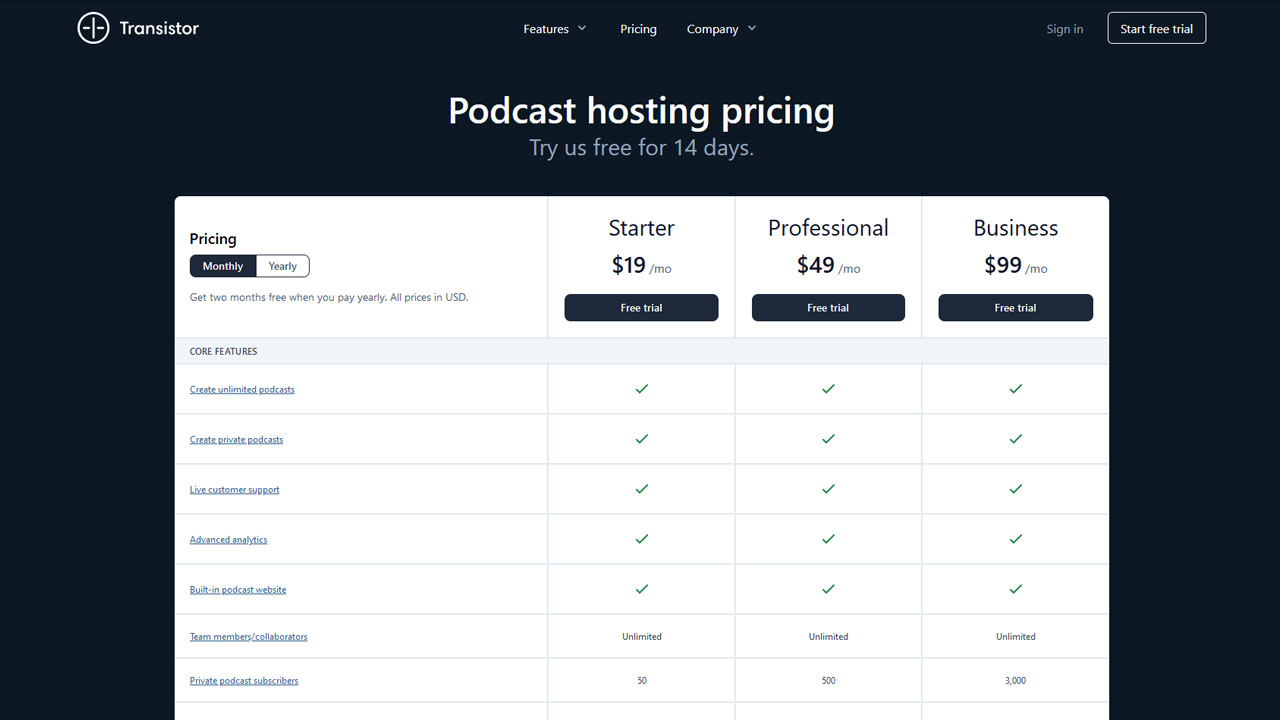Click the '3,000' private subscribers value
The height and width of the screenshot is (720, 1280).
1016,680
